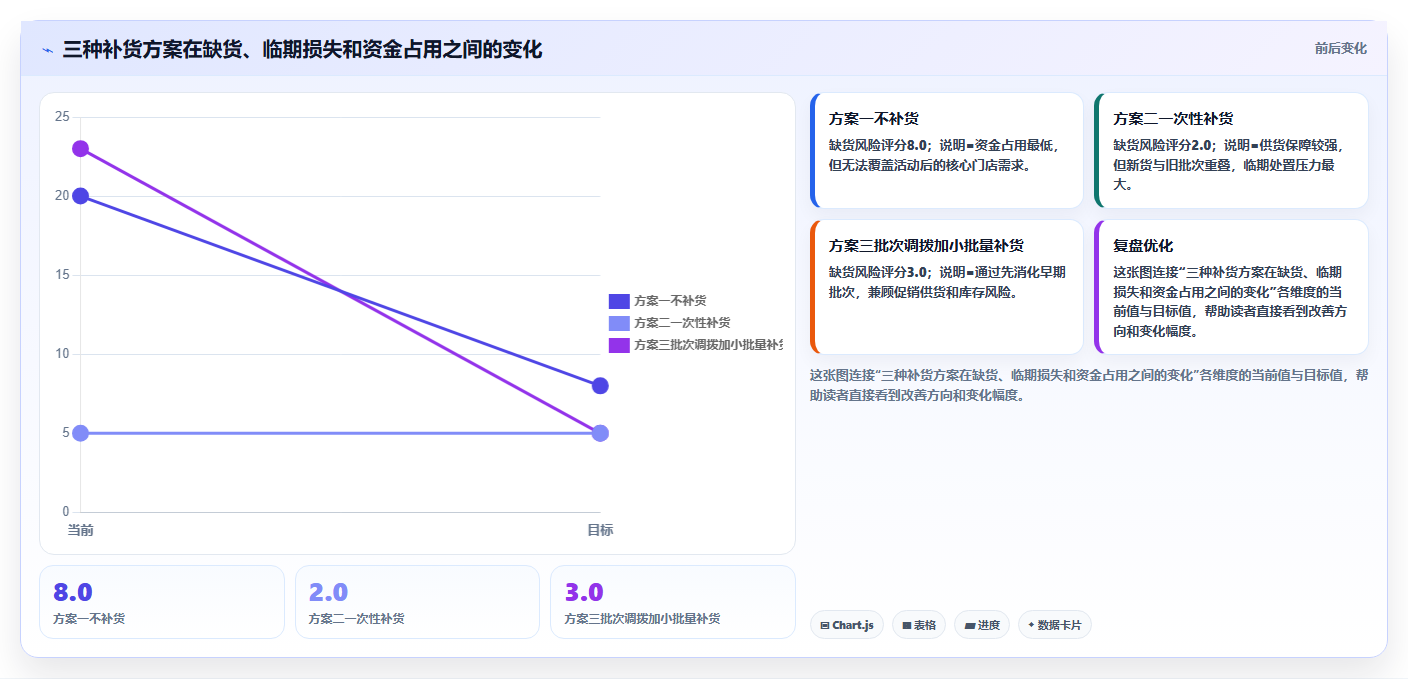This screenshot has height=679, width=1408.
Task: Click the header icon beside the title
Action: [47, 50]
